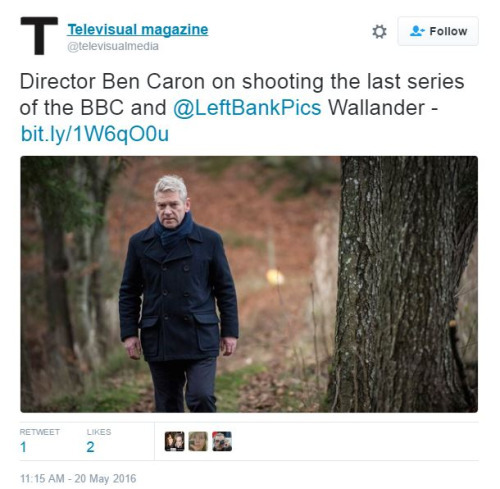This screenshot has height=489, width=500.
Task: Click the RETWEET label
Action: 40,432
